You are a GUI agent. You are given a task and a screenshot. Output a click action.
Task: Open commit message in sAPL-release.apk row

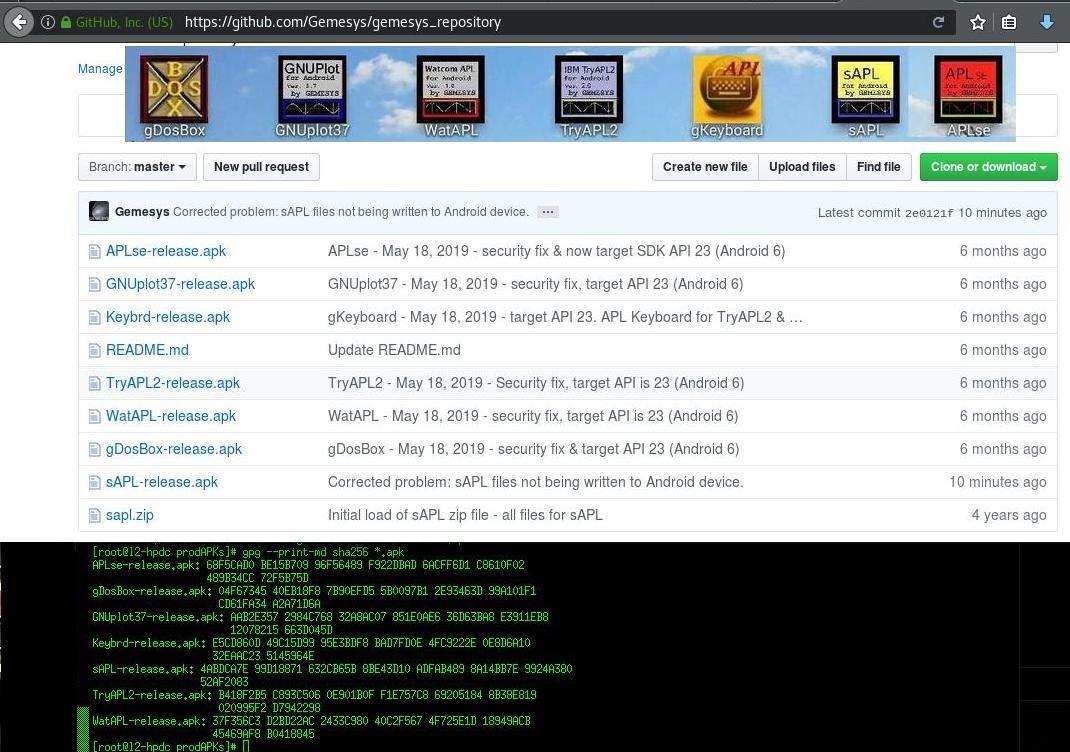tap(536, 482)
